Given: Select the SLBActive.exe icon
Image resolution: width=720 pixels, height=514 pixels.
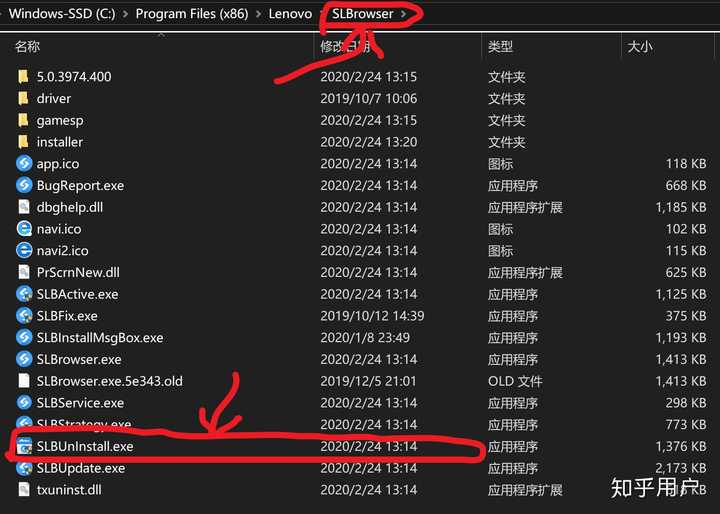Looking at the screenshot, I should 24,294.
